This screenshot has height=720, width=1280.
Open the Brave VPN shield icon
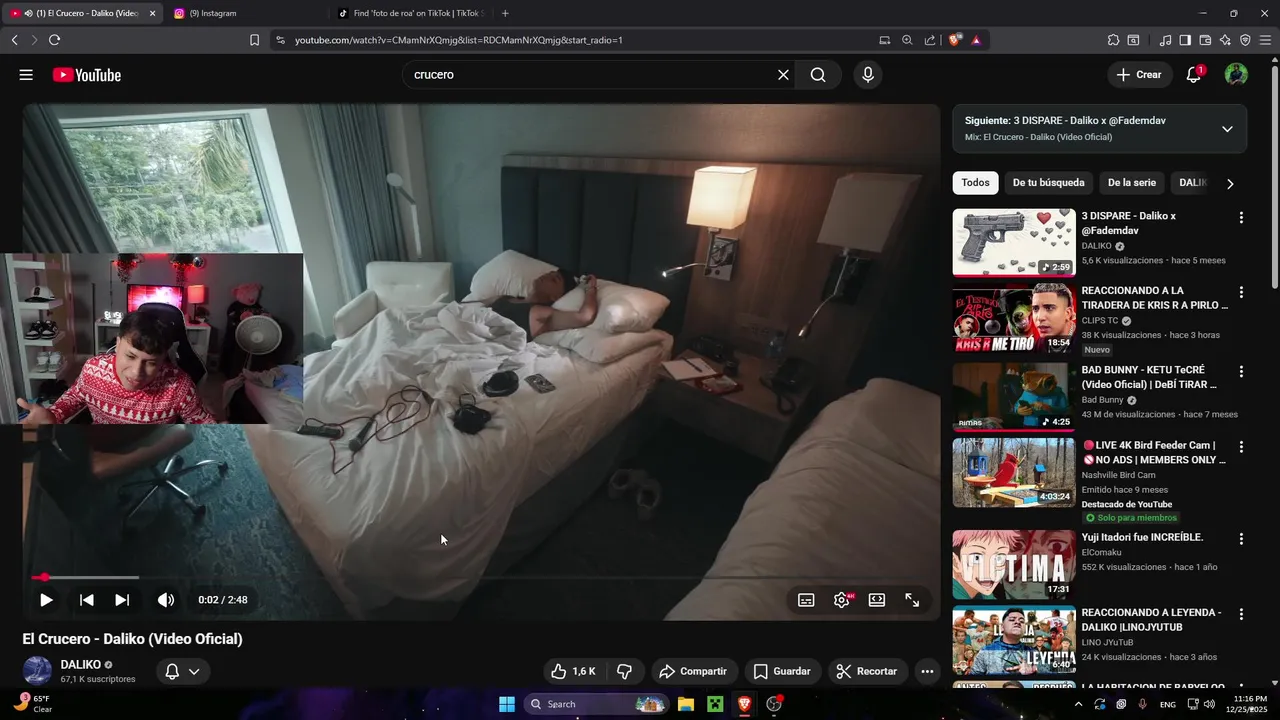[x=1245, y=40]
